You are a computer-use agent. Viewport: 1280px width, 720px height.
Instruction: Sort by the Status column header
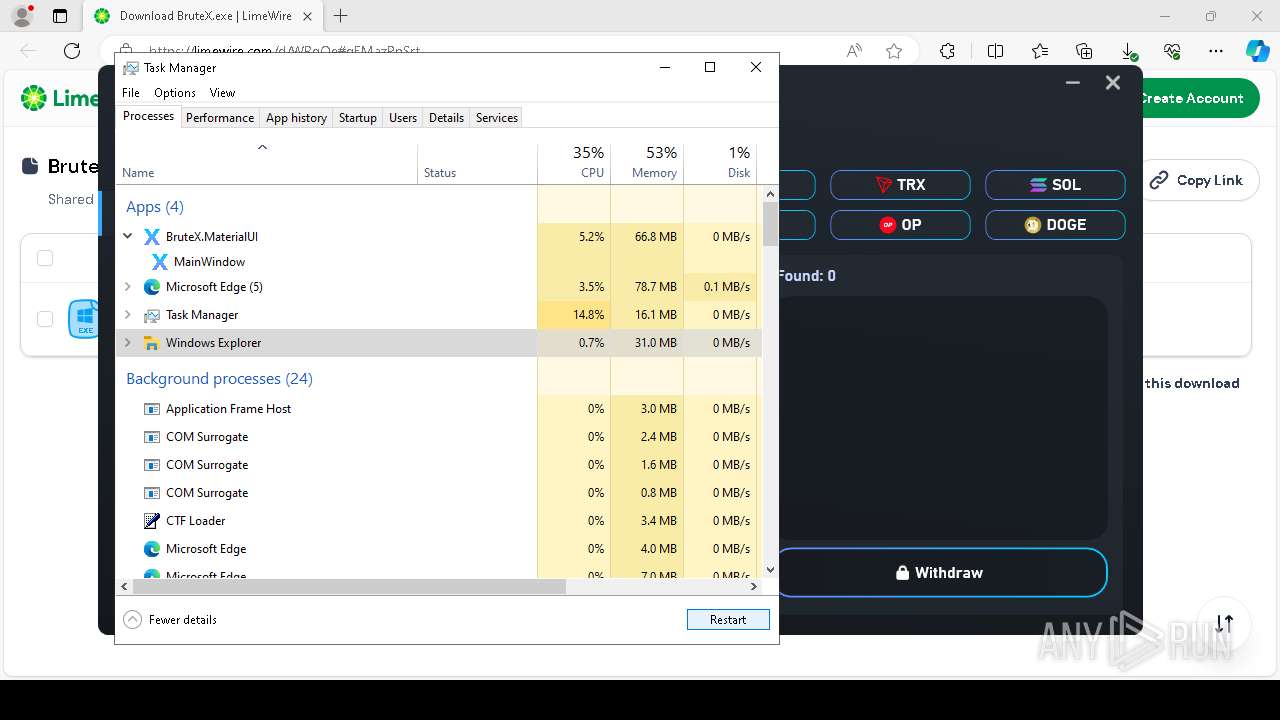tap(477, 164)
